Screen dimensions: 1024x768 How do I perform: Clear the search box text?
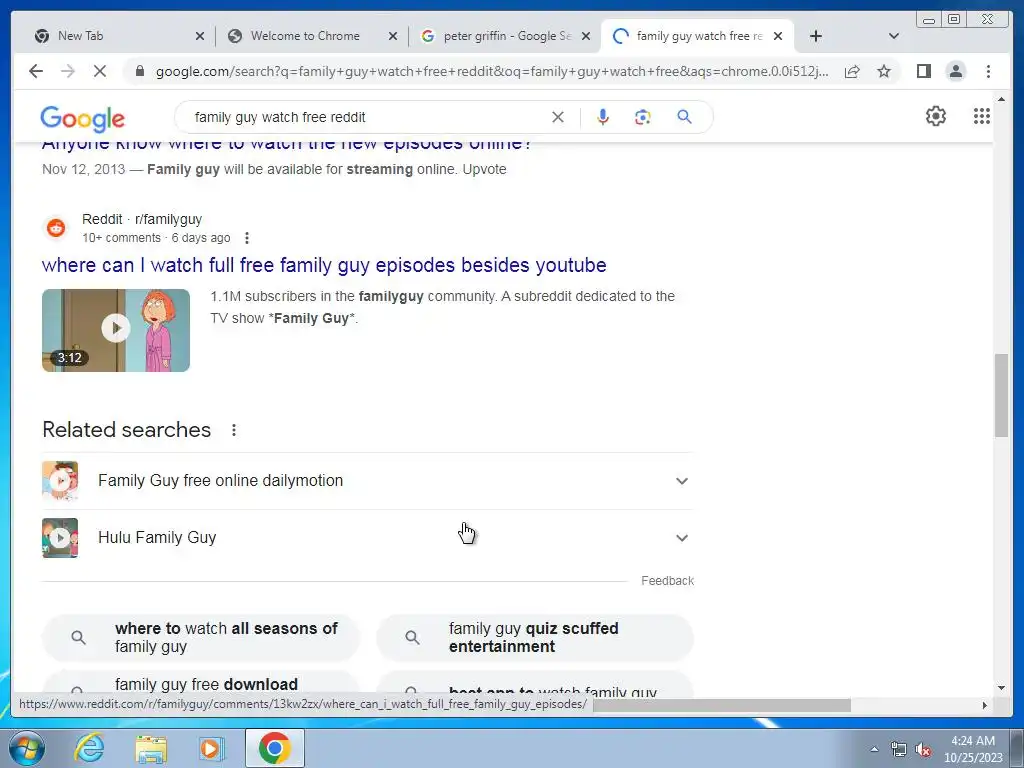[558, 117]
